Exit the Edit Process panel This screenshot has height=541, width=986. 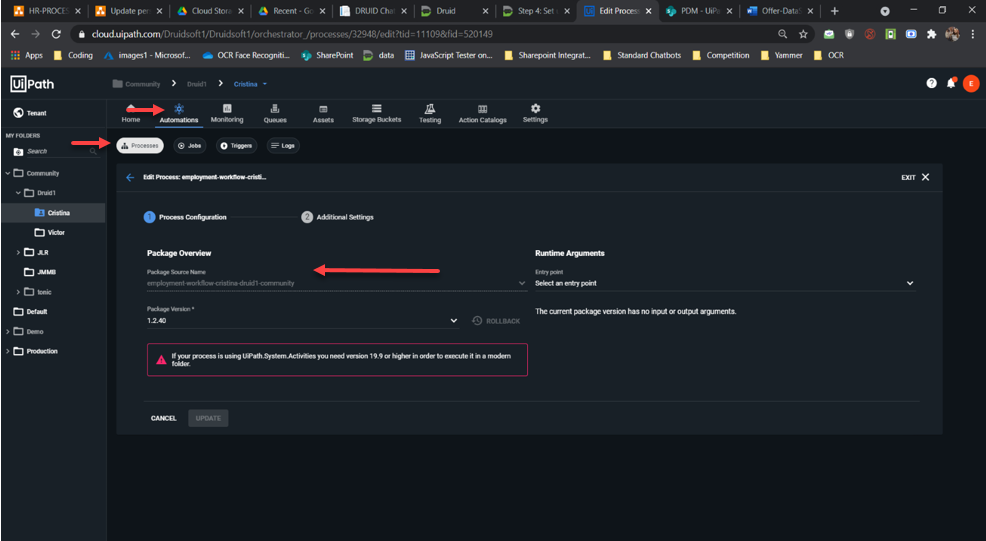click(915, 177)
